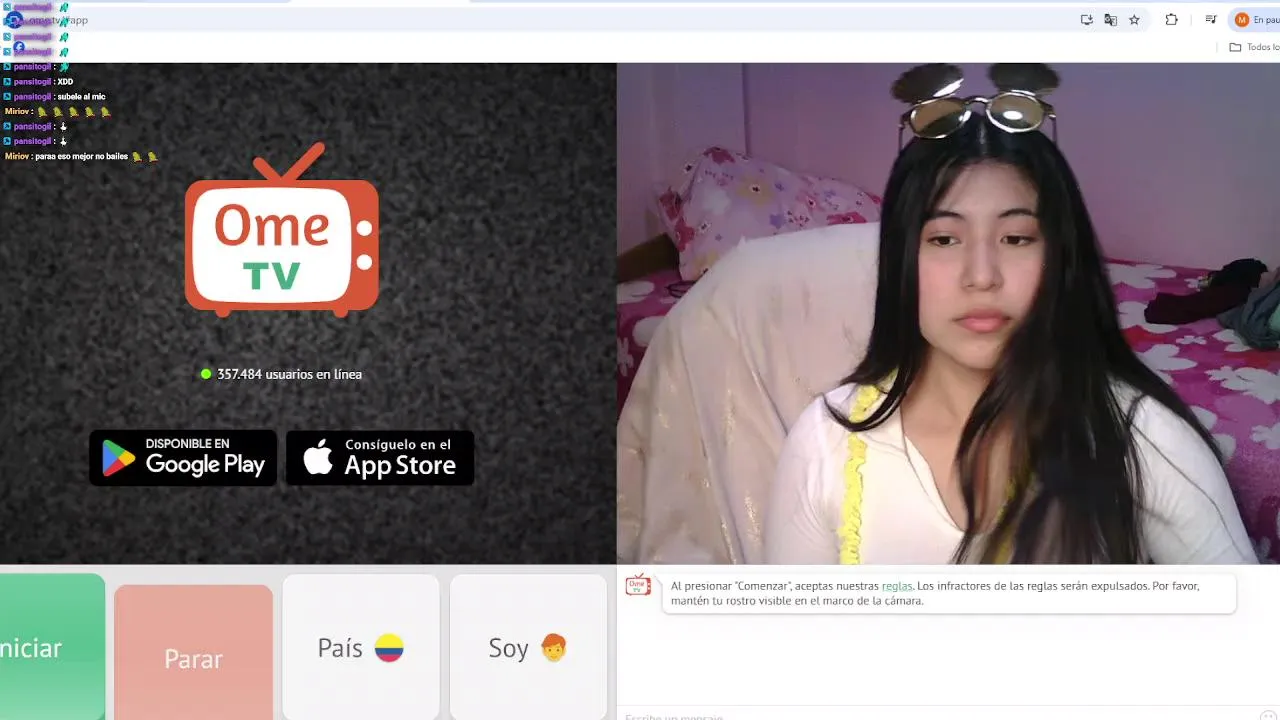Open the Google Play download badge

pos(183,458)
